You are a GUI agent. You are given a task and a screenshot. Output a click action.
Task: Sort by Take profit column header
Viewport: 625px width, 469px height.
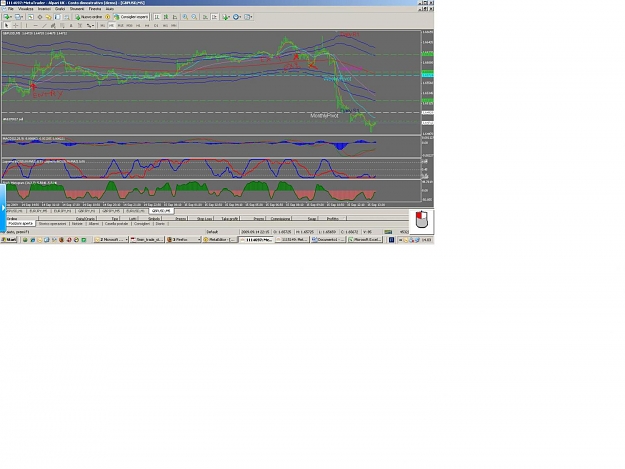point(229,219)
